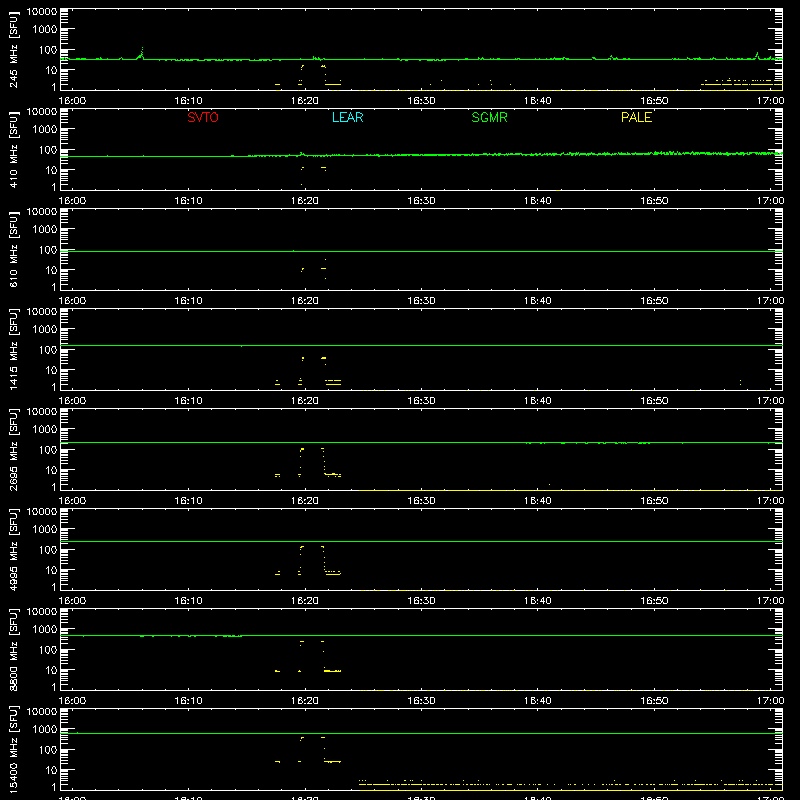Screen dimensions: 800x800
Task: Click the 16:30 time label under 610 MHz plot
Action: [421, 301]
